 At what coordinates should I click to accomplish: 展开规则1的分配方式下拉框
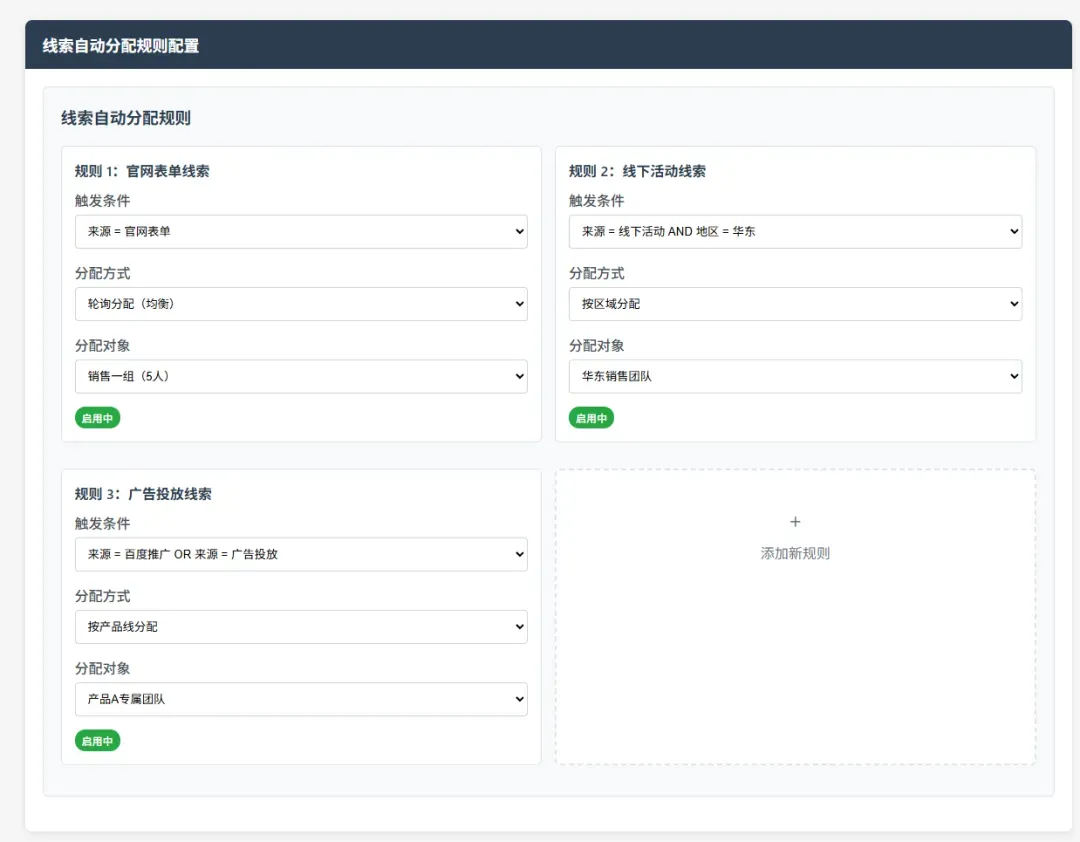[301, 304]
